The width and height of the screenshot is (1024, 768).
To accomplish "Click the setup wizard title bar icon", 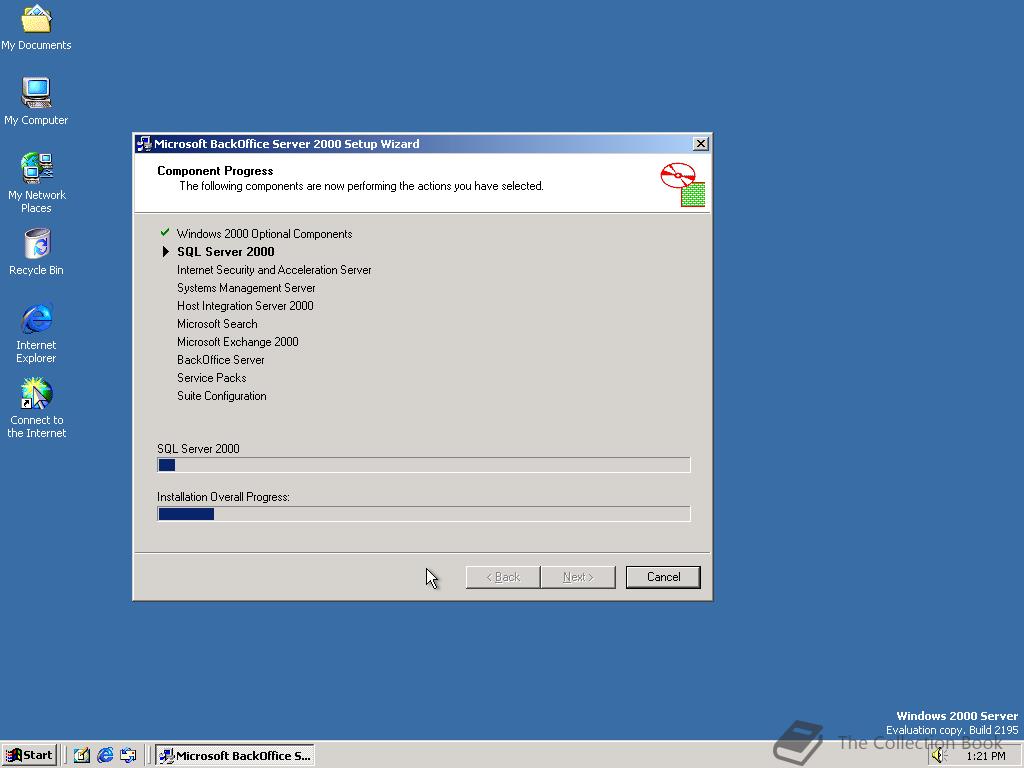I will (x=144, y=144).
